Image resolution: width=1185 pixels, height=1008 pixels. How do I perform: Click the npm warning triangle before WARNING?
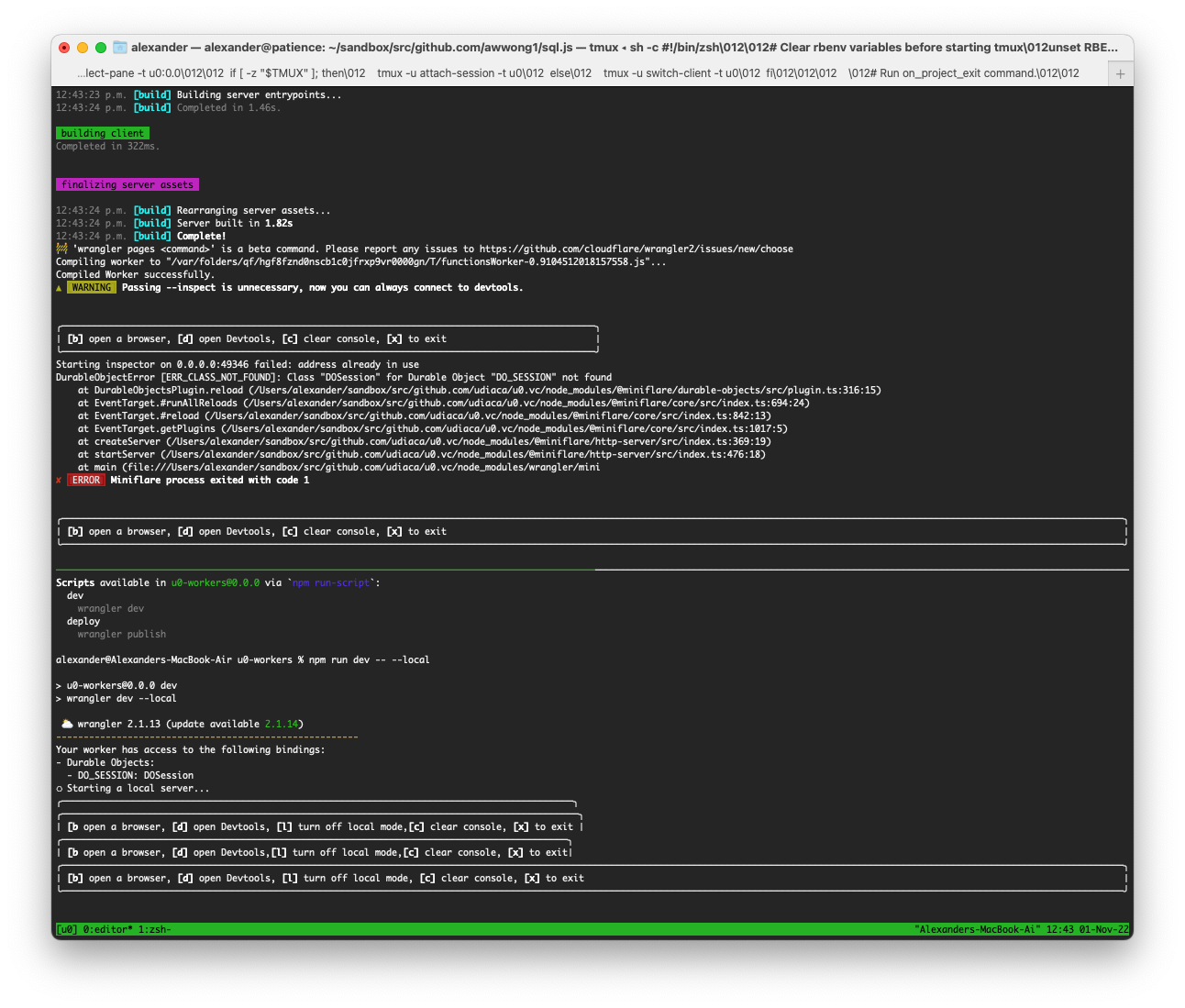pyautogui.click(x=58, y=287)
